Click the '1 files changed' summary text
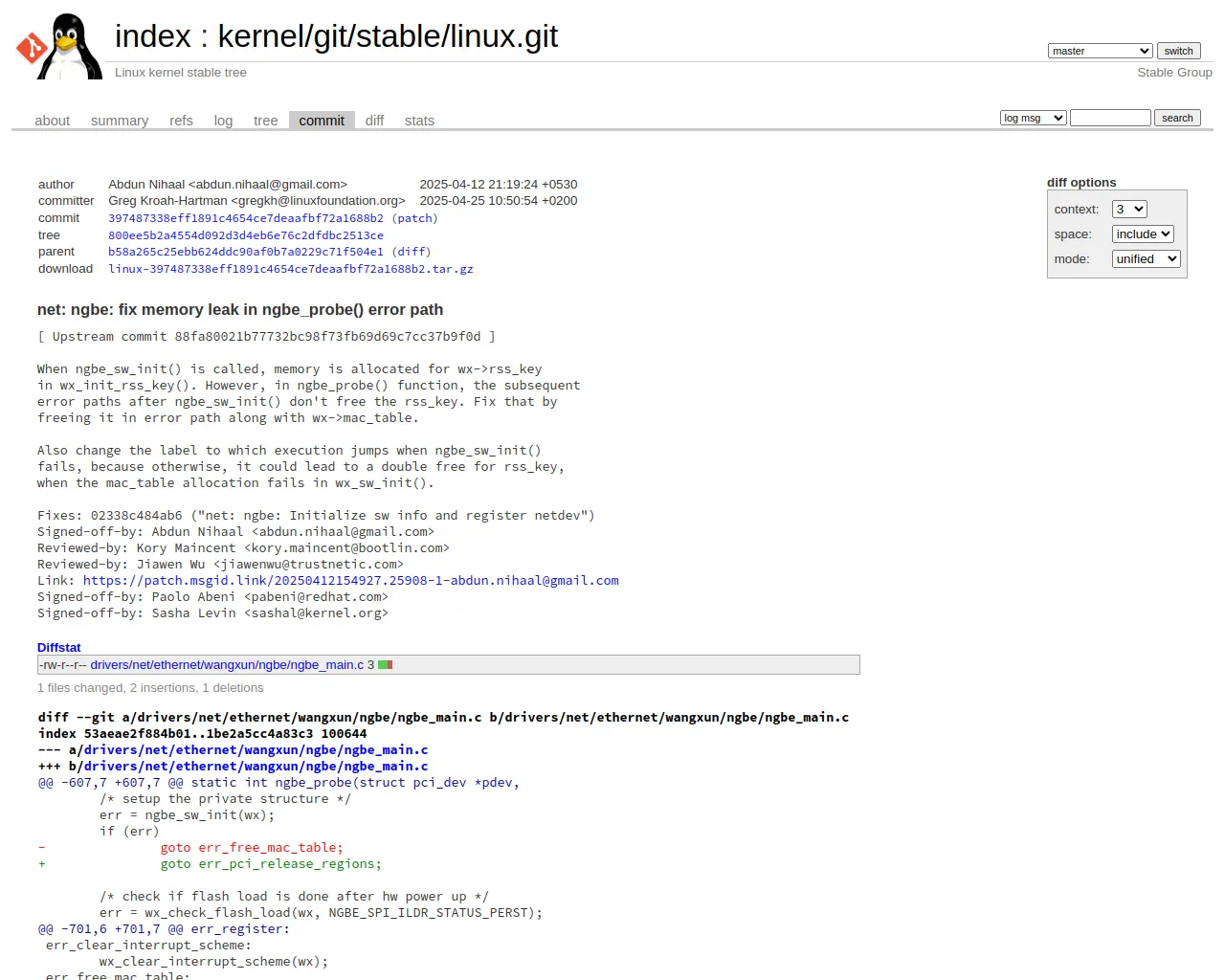The width and height of the screenshot is (1225, 980). (x=150, y=688)
